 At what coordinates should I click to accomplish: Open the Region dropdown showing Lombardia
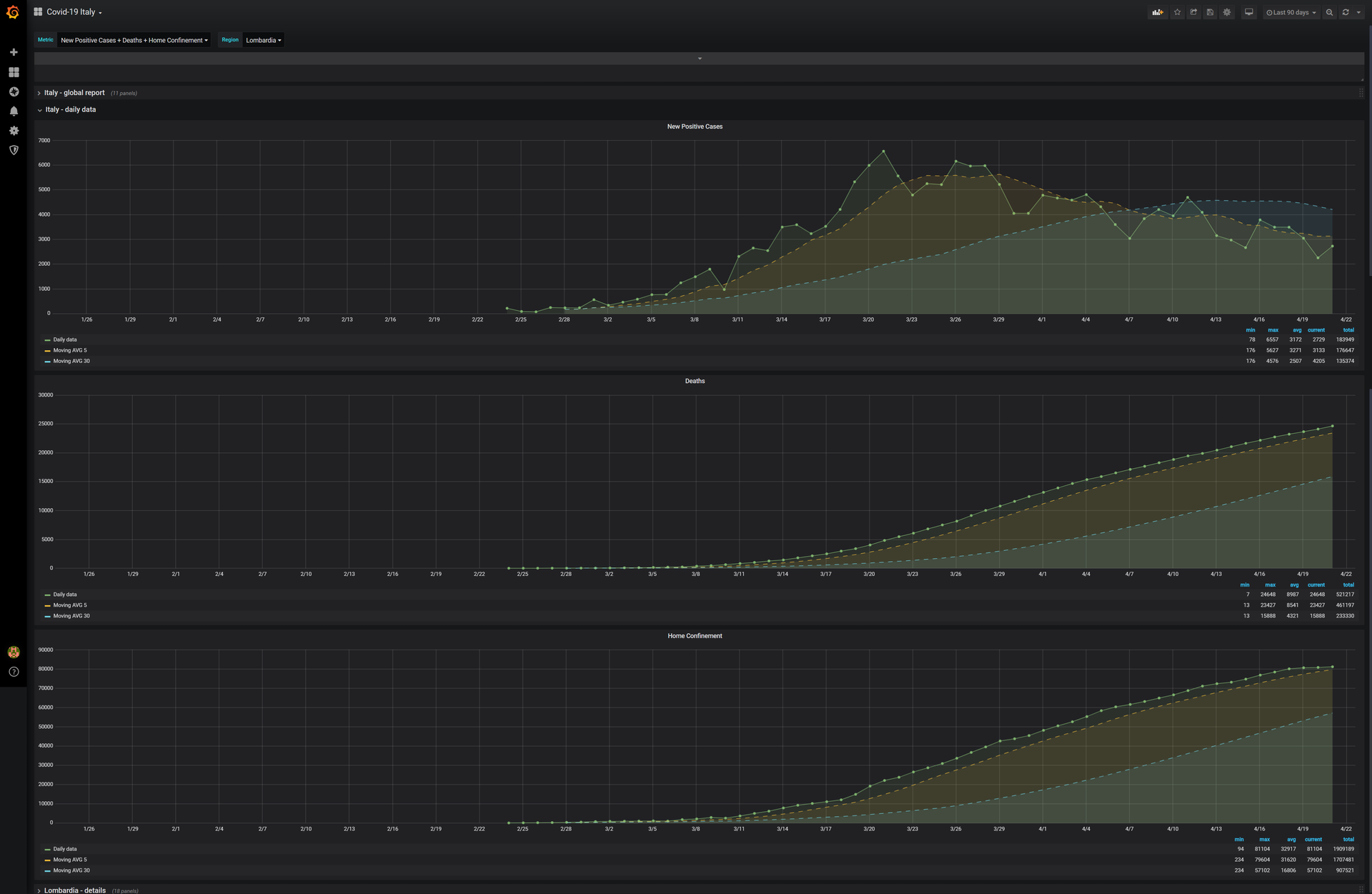(263, 40)
